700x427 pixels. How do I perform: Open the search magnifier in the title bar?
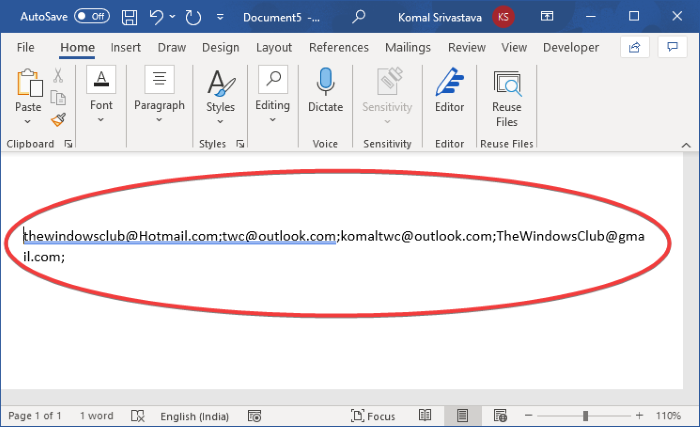pos(358,17)
